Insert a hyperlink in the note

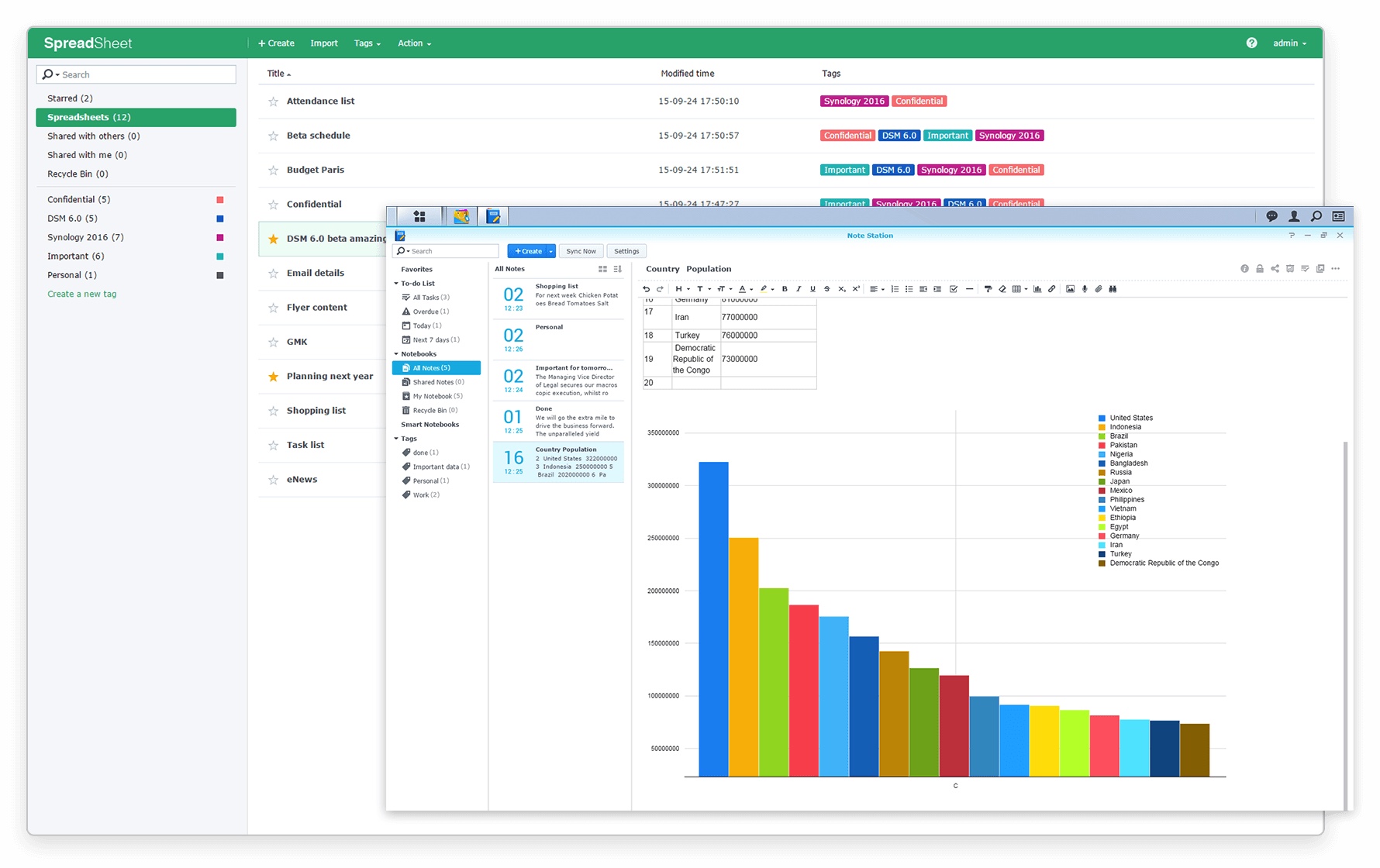pyautogui.click(x=1052, y=289)
